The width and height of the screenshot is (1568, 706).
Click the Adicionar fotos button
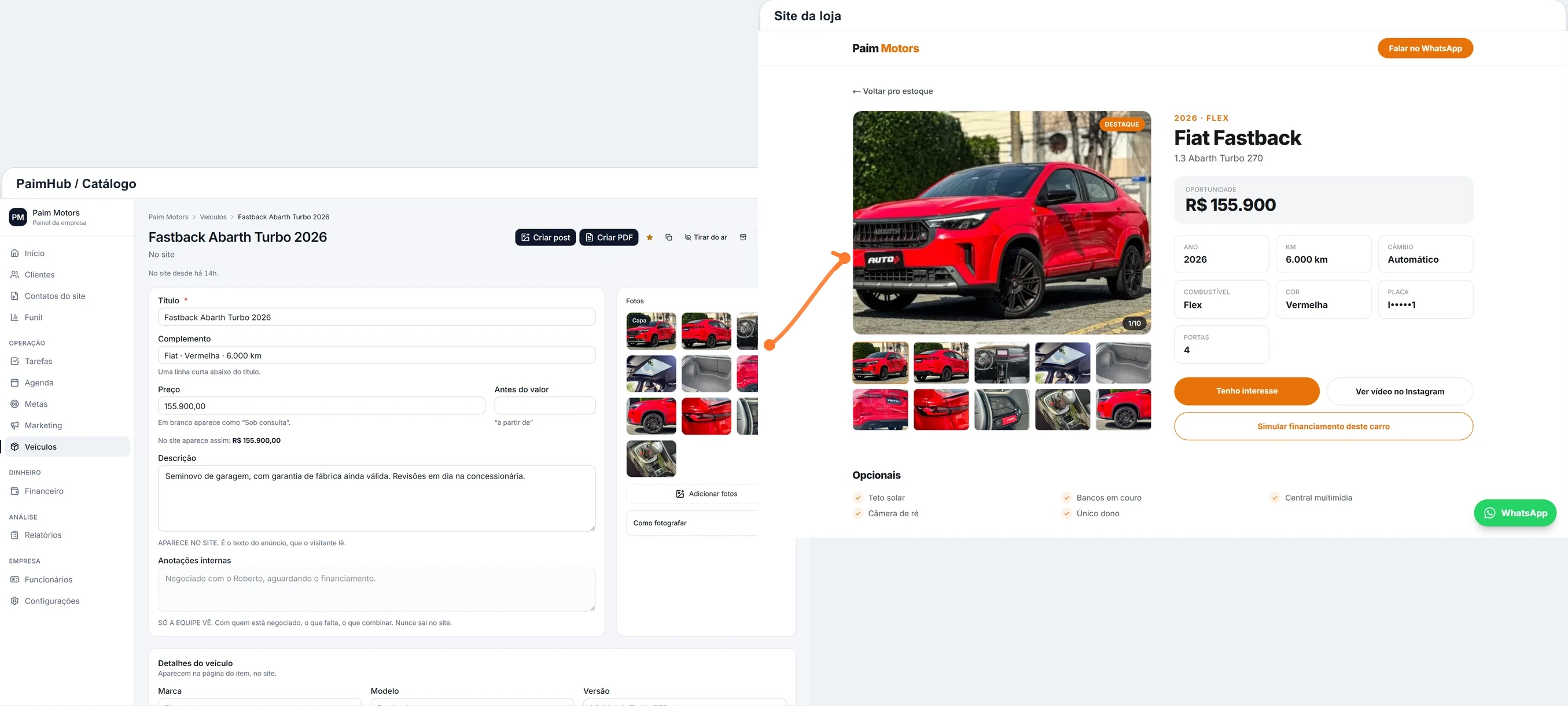[x=706, y=494]
